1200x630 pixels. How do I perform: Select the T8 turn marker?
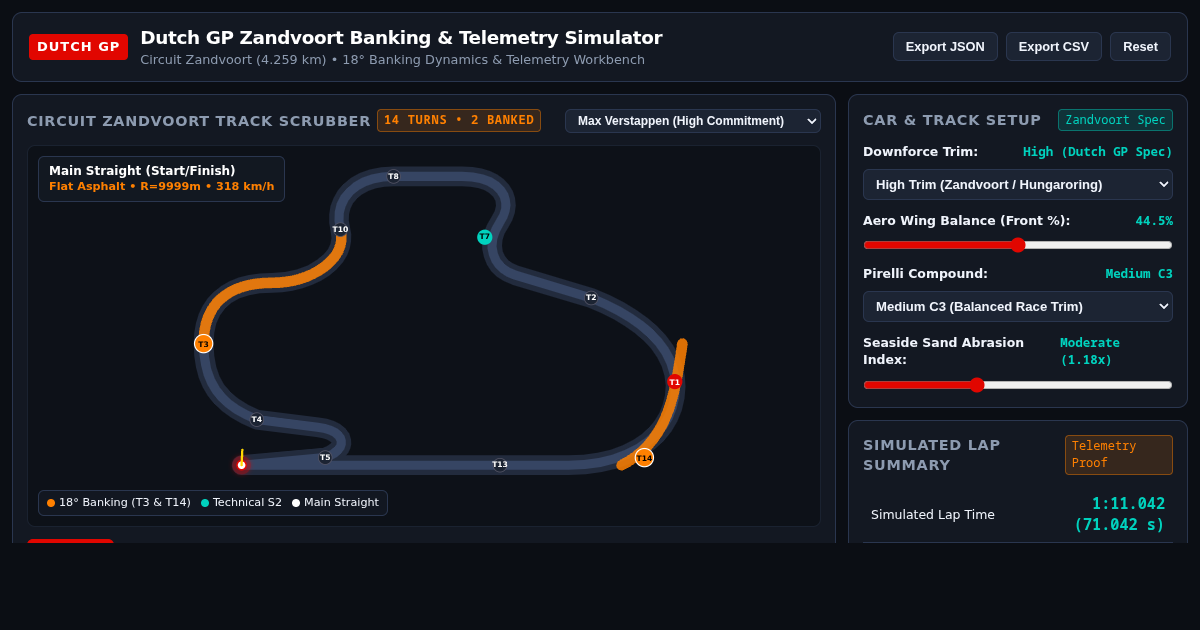tap(393, 176)
